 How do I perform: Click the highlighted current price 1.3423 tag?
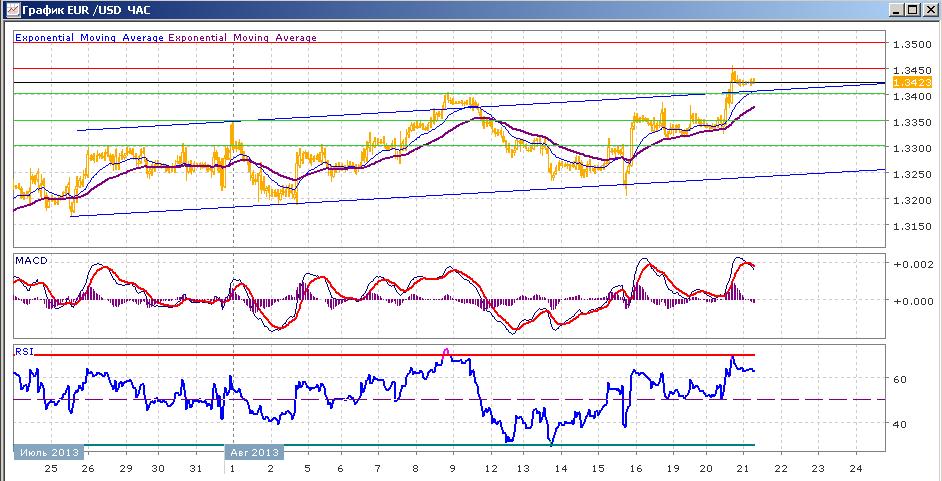tap(911, 83)
